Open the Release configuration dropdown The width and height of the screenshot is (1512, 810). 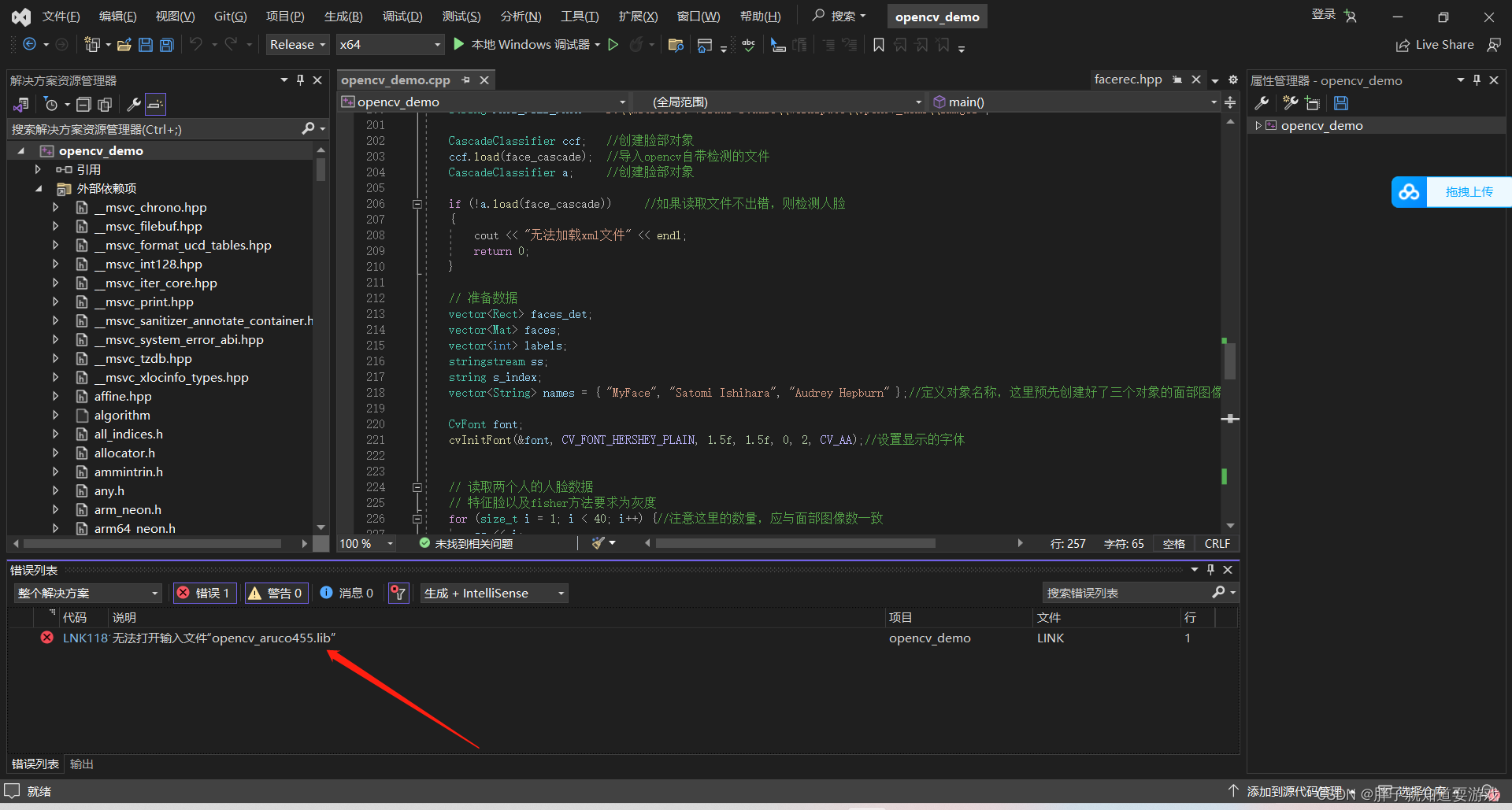click(297, 45)
